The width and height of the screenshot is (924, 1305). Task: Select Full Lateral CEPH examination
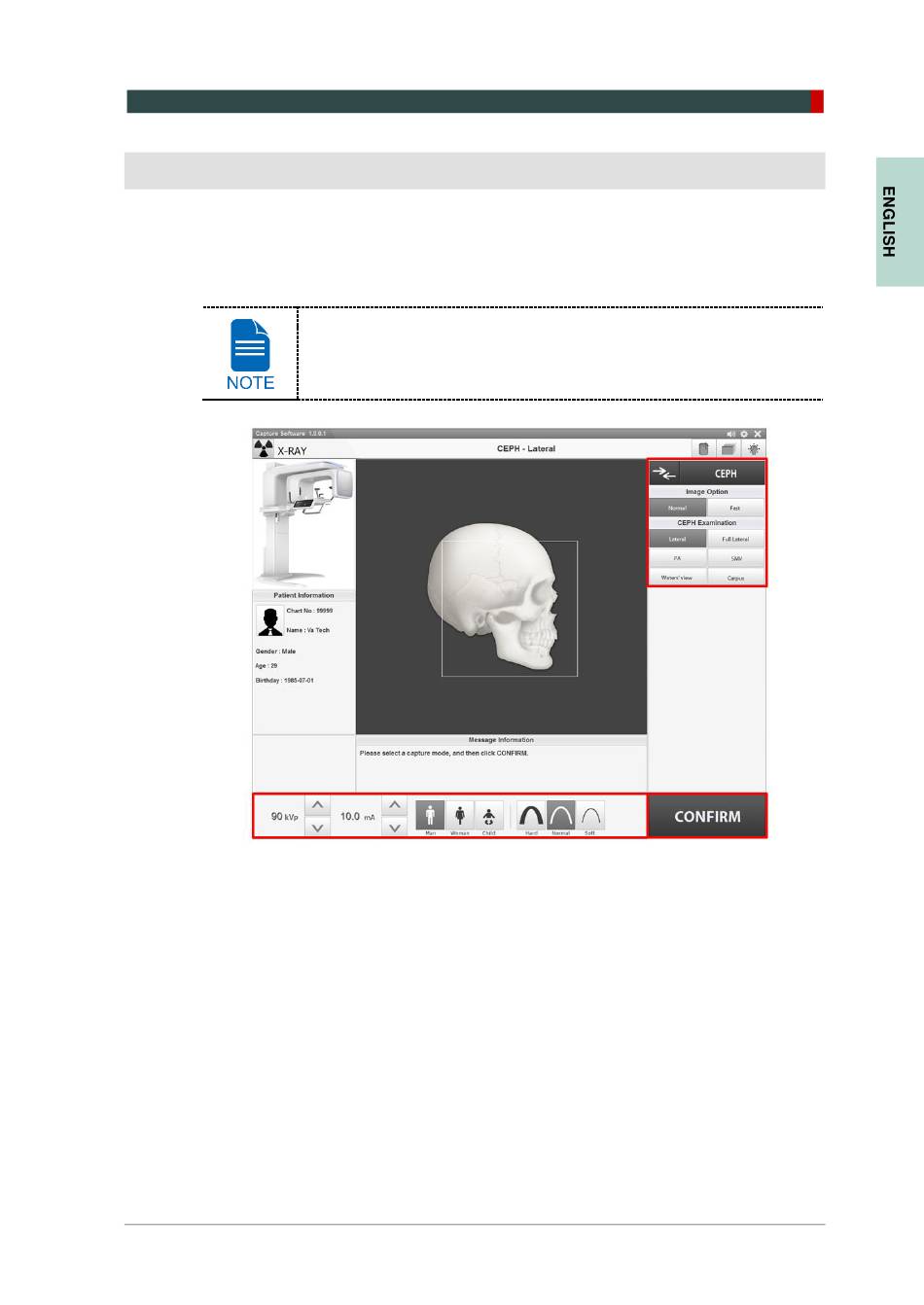click(735, 539)
